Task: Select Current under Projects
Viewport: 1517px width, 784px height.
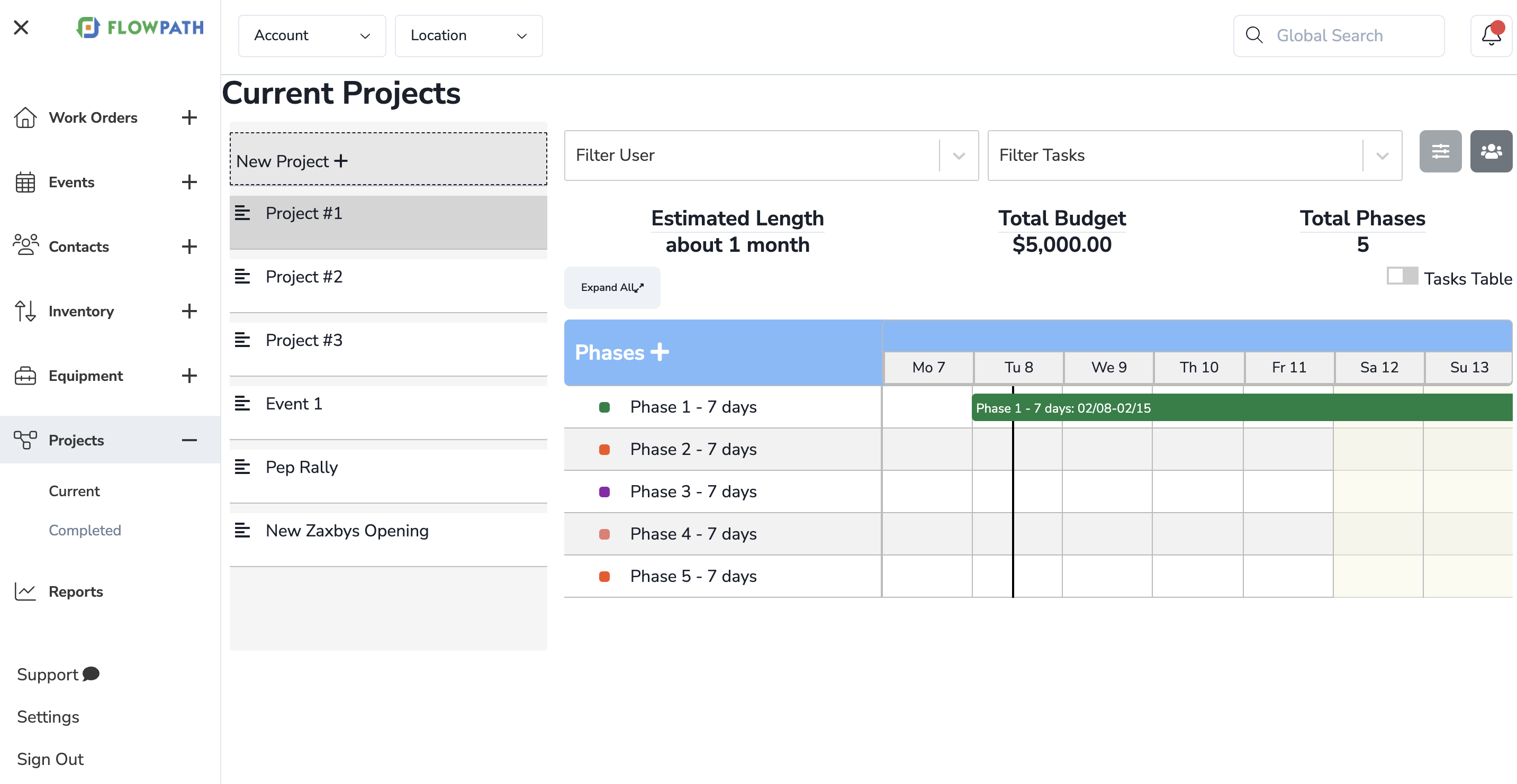Action: [74, 490]
